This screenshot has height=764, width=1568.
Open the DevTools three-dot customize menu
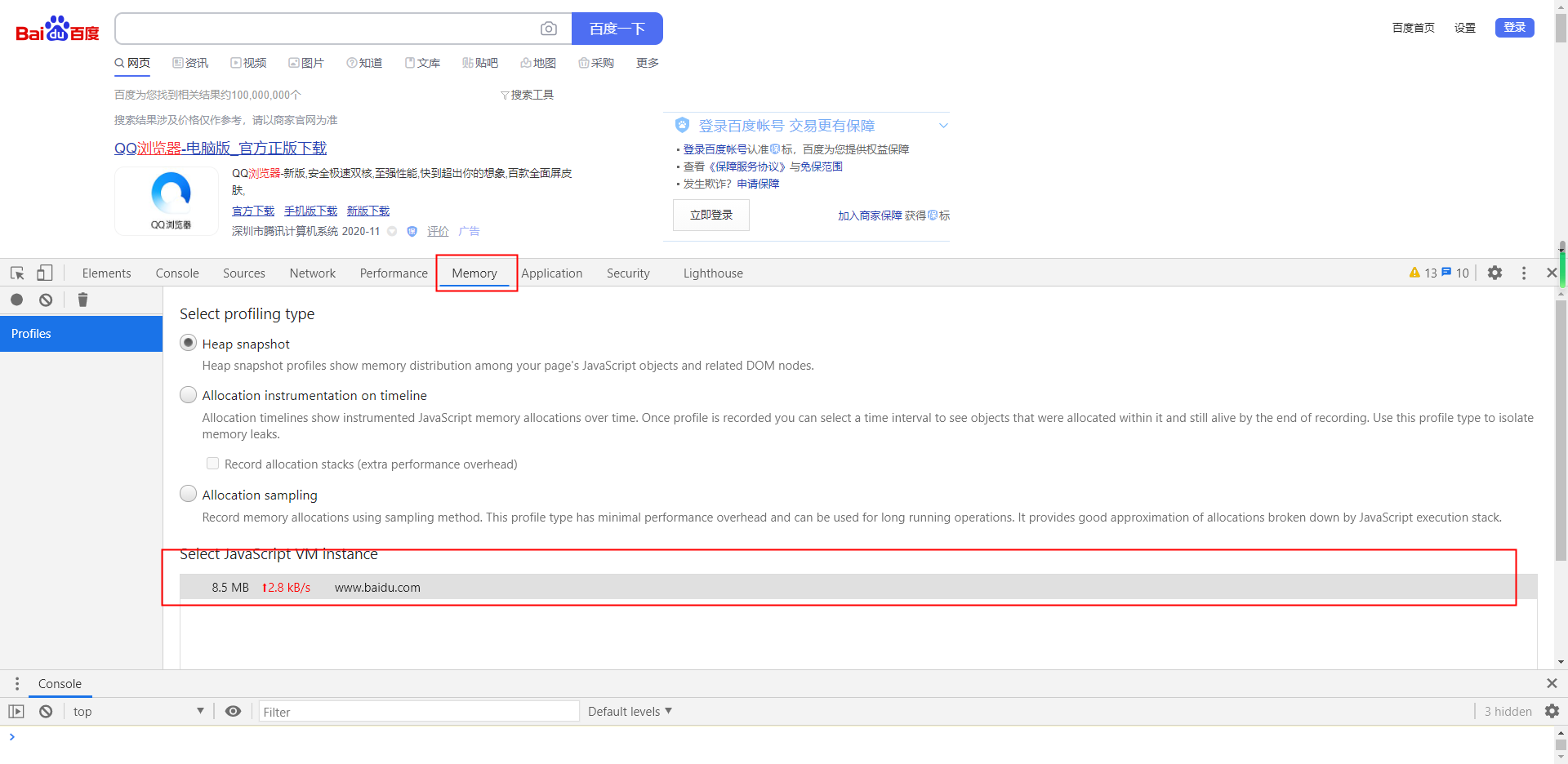coord(1524,273)
